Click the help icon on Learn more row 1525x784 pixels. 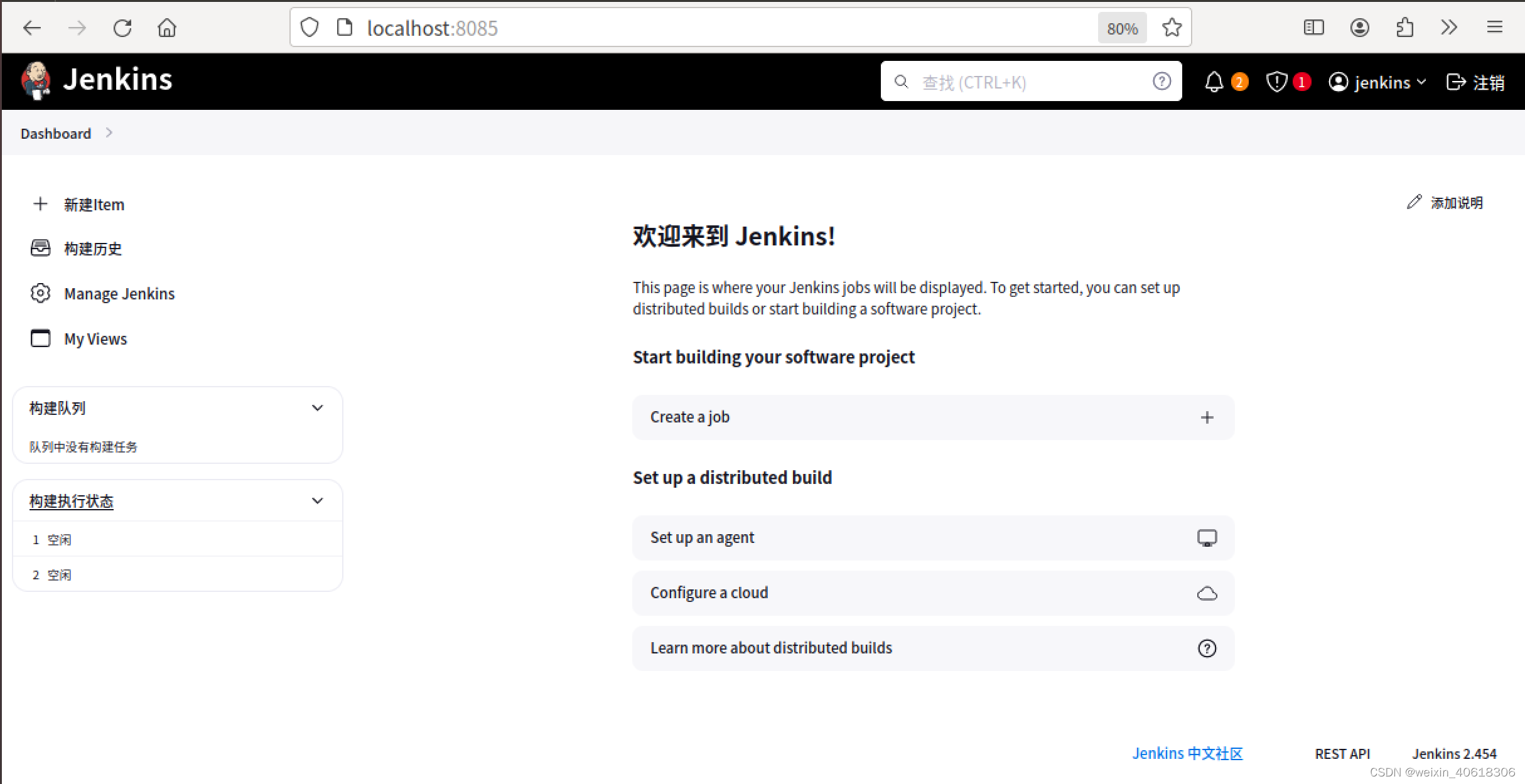click(x=1207, y=648)
